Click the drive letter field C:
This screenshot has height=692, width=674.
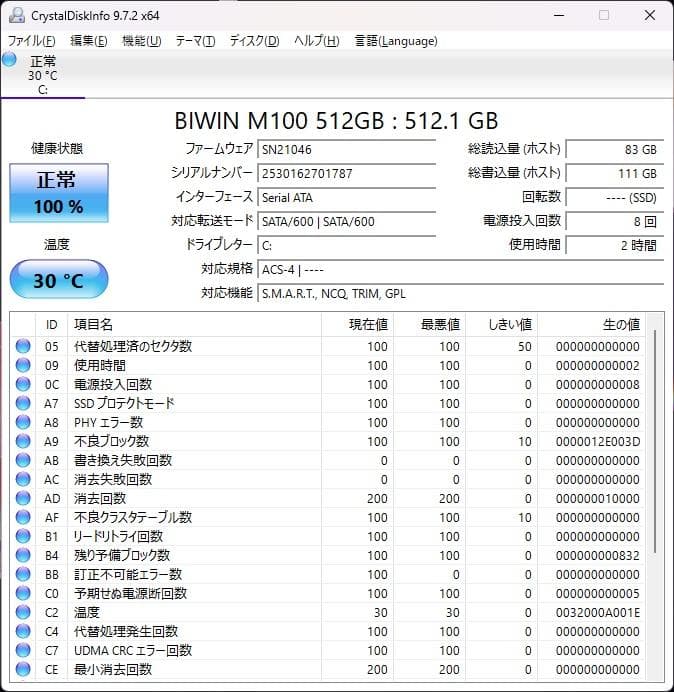pyautogui.click(x=347, y=245)
